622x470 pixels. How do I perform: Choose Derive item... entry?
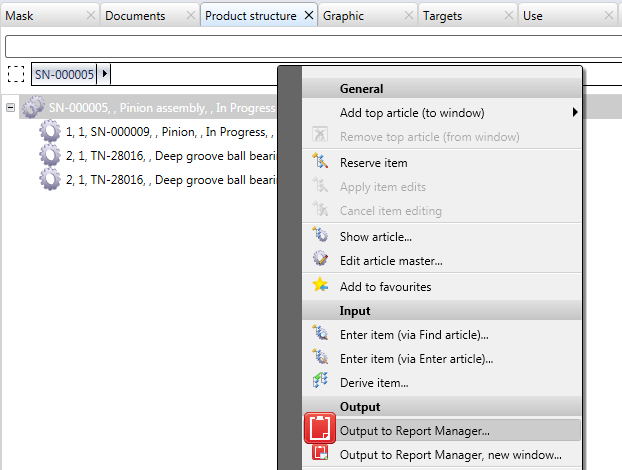click(442, 383)
